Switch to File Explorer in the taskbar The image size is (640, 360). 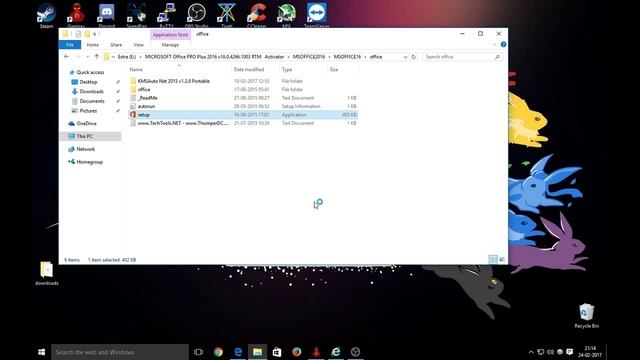tap(258, 352)
